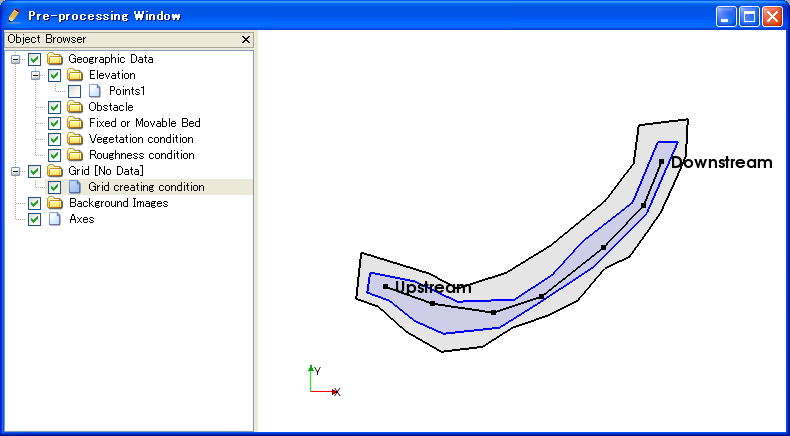Uncheck the Grid [No Data] checkbox
790x436 pixels.
(34, 171)
